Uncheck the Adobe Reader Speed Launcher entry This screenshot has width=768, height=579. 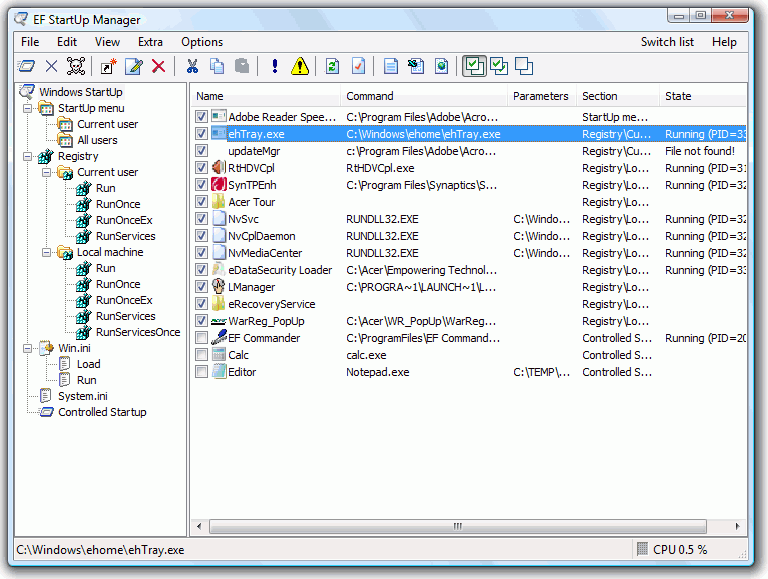pos(201,117)
